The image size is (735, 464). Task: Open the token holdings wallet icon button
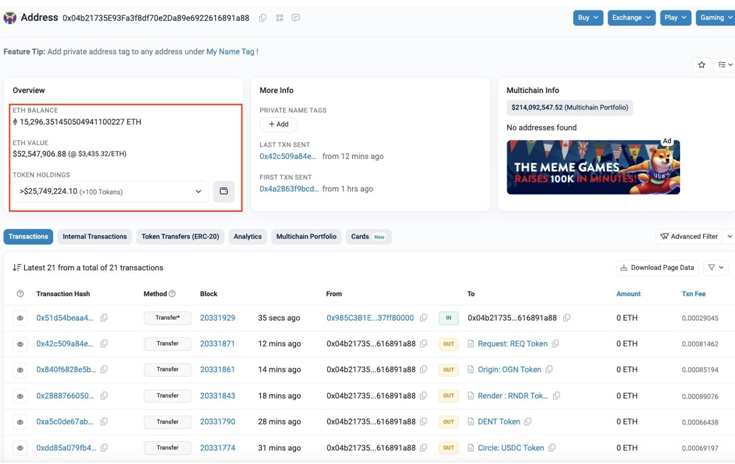pyautogui.click(x=224, y=191)
